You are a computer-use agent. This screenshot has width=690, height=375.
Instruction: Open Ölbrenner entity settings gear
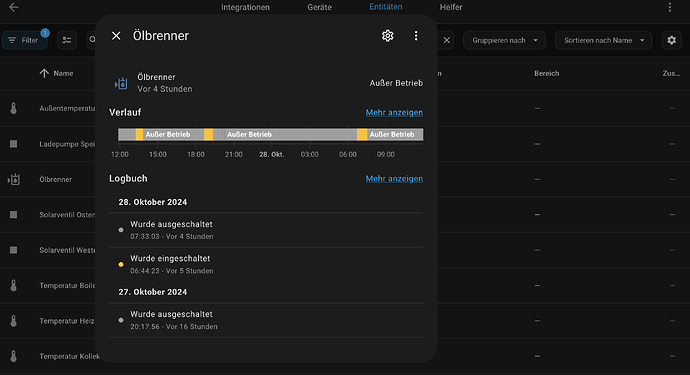pyautogui.click(x=387, y=36)
